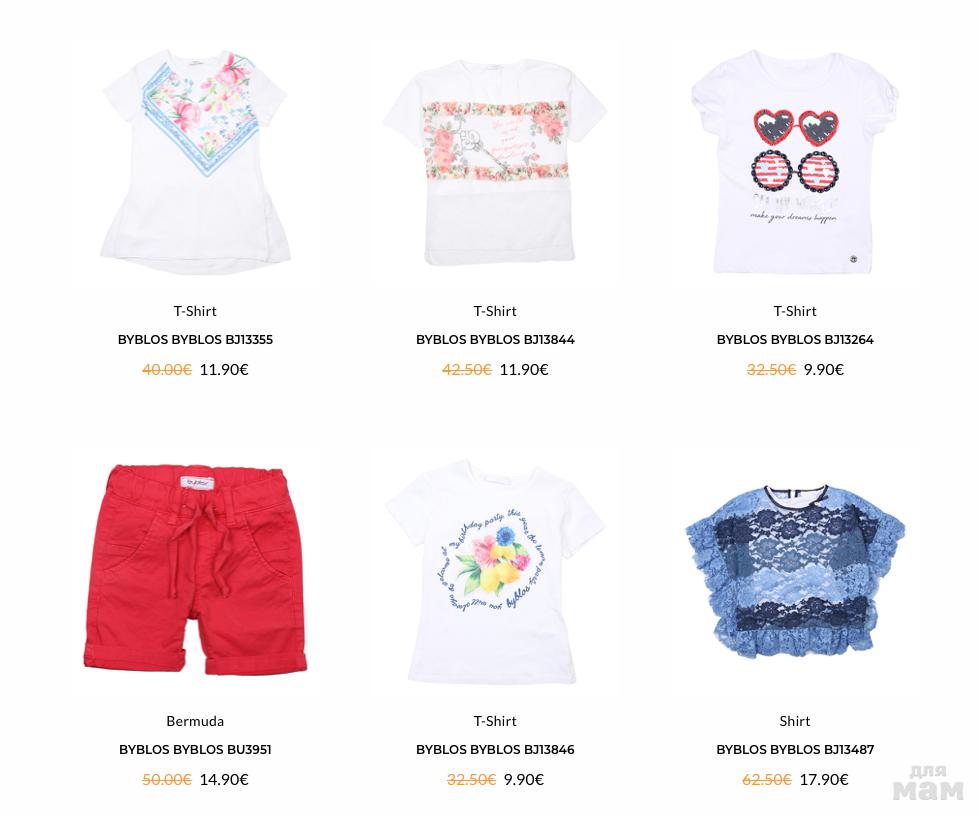The height and width of the screenshot is (815, 979).
Task: Click the 11.90€ price of BJ13844
Action: pyautogui.click(x=524, y=370)
